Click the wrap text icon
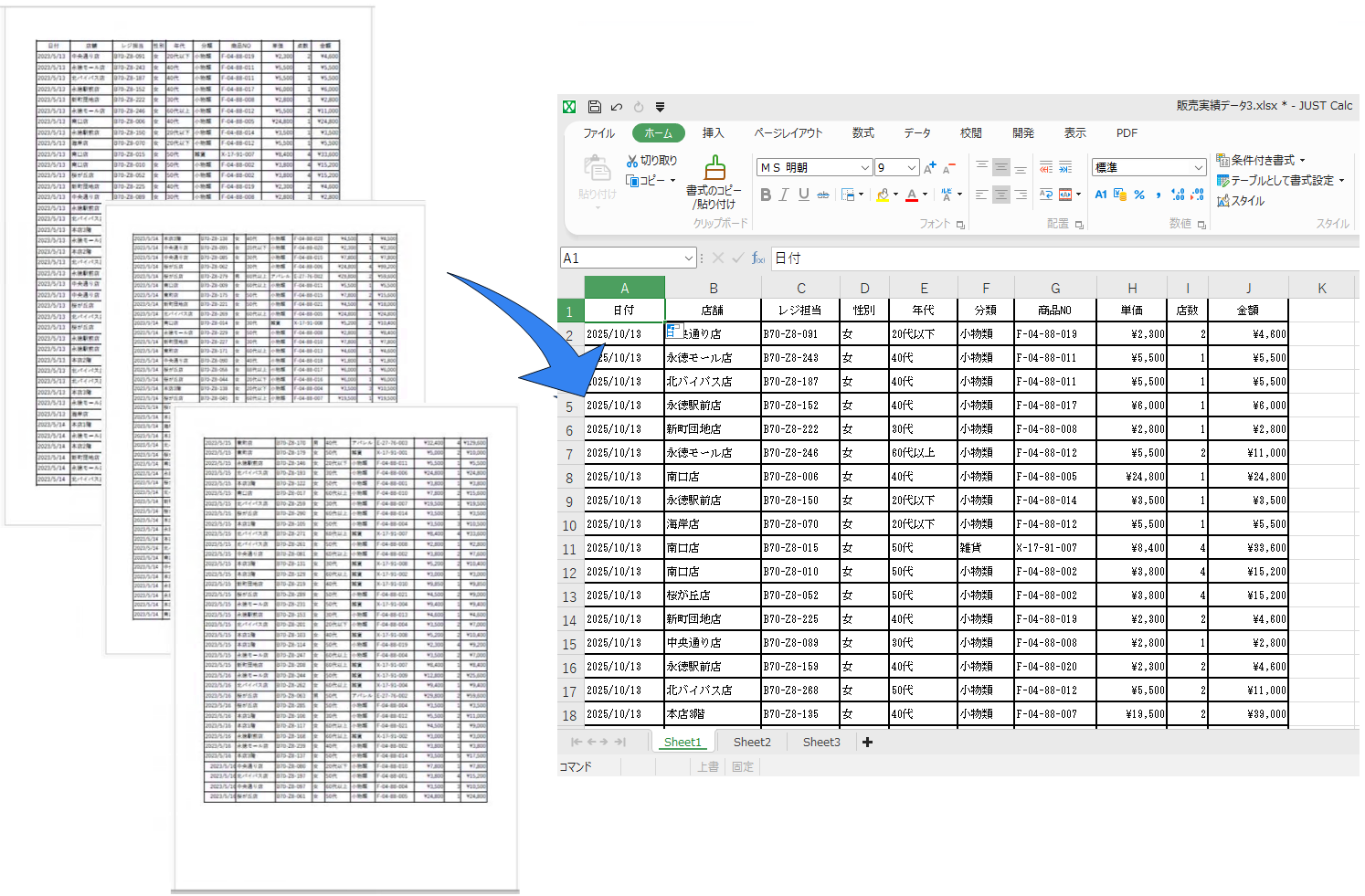The height and width of the screenshot is (896, 1365). (1046, 195)
